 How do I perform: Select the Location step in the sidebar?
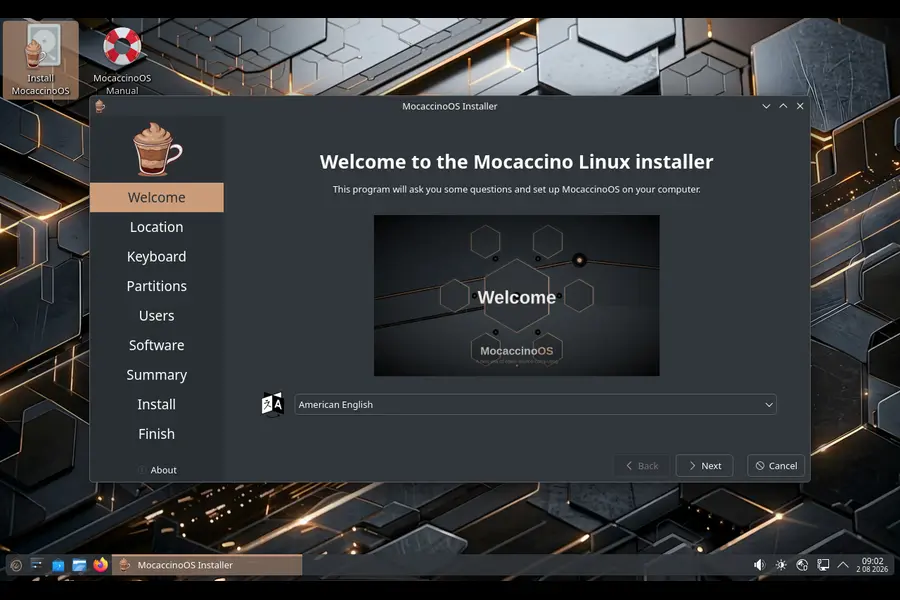click(157, 227)
